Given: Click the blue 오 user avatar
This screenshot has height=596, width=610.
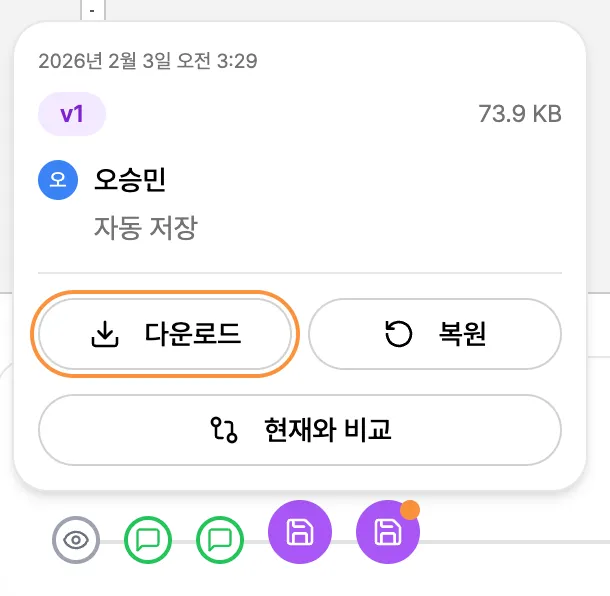Looking at the screenshot, I should (x=58, y=180).
